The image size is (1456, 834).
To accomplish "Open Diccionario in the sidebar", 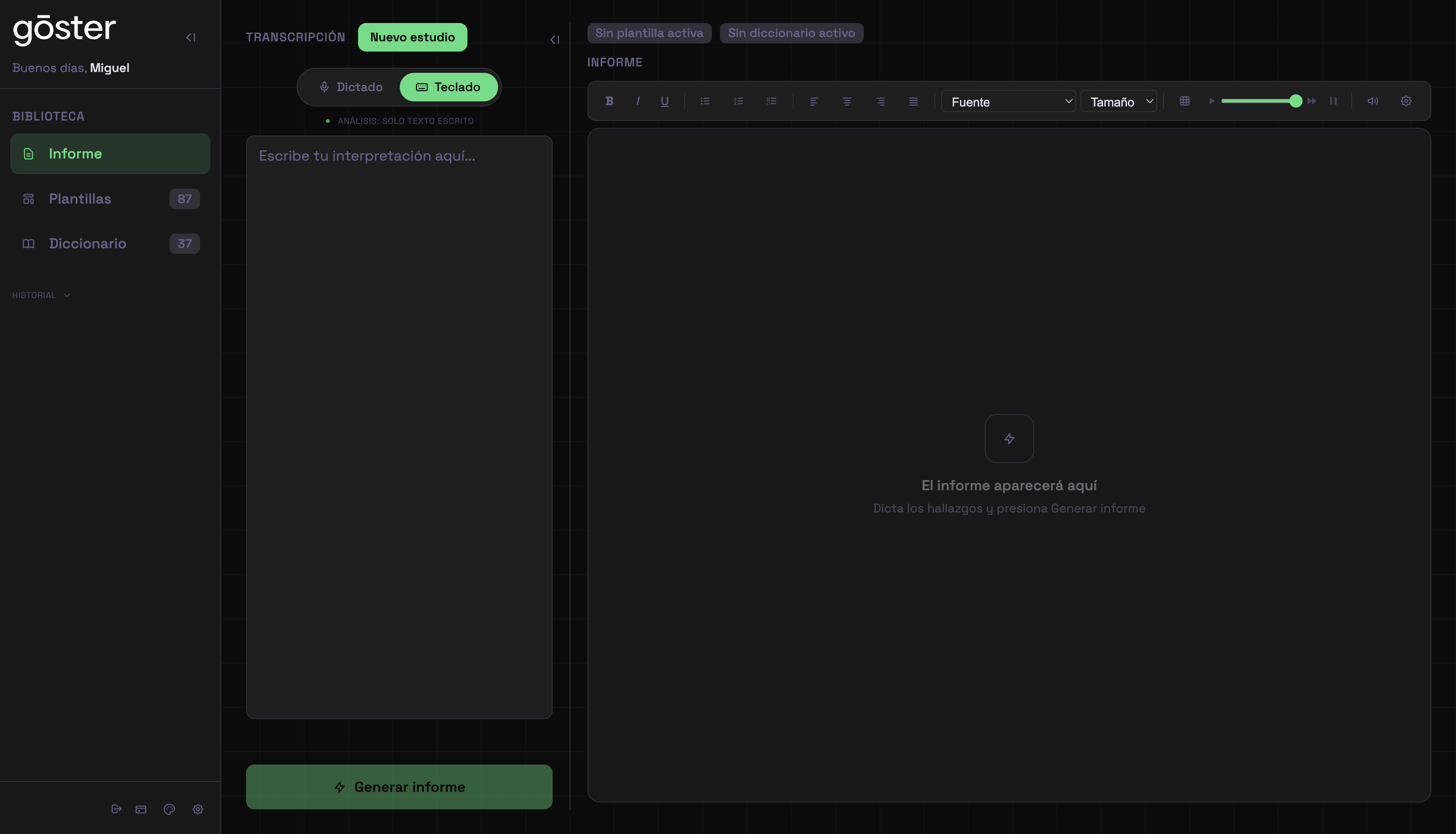I will click(110, 244).
